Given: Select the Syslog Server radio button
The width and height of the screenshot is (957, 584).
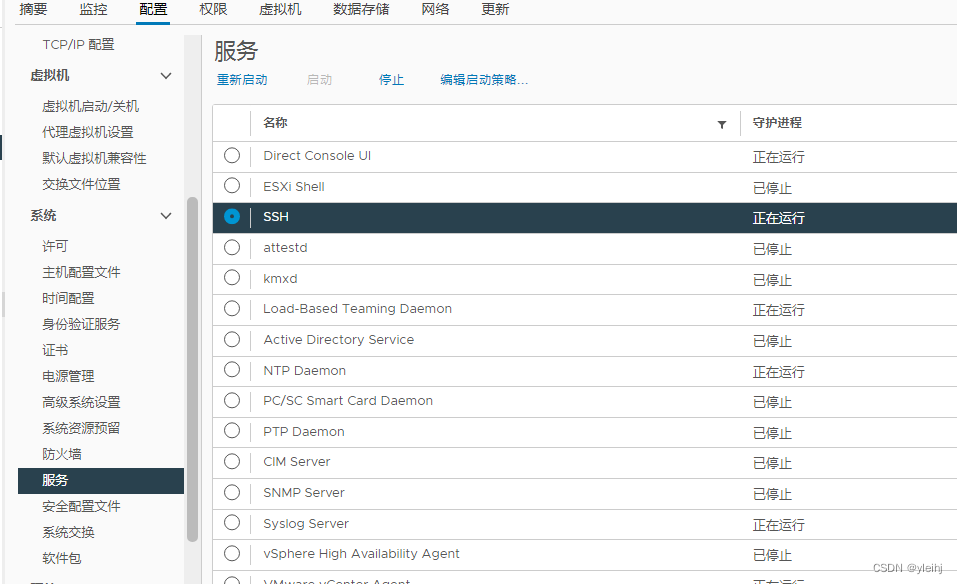Looking at the screenshot, I should click(x=232, y=523).
